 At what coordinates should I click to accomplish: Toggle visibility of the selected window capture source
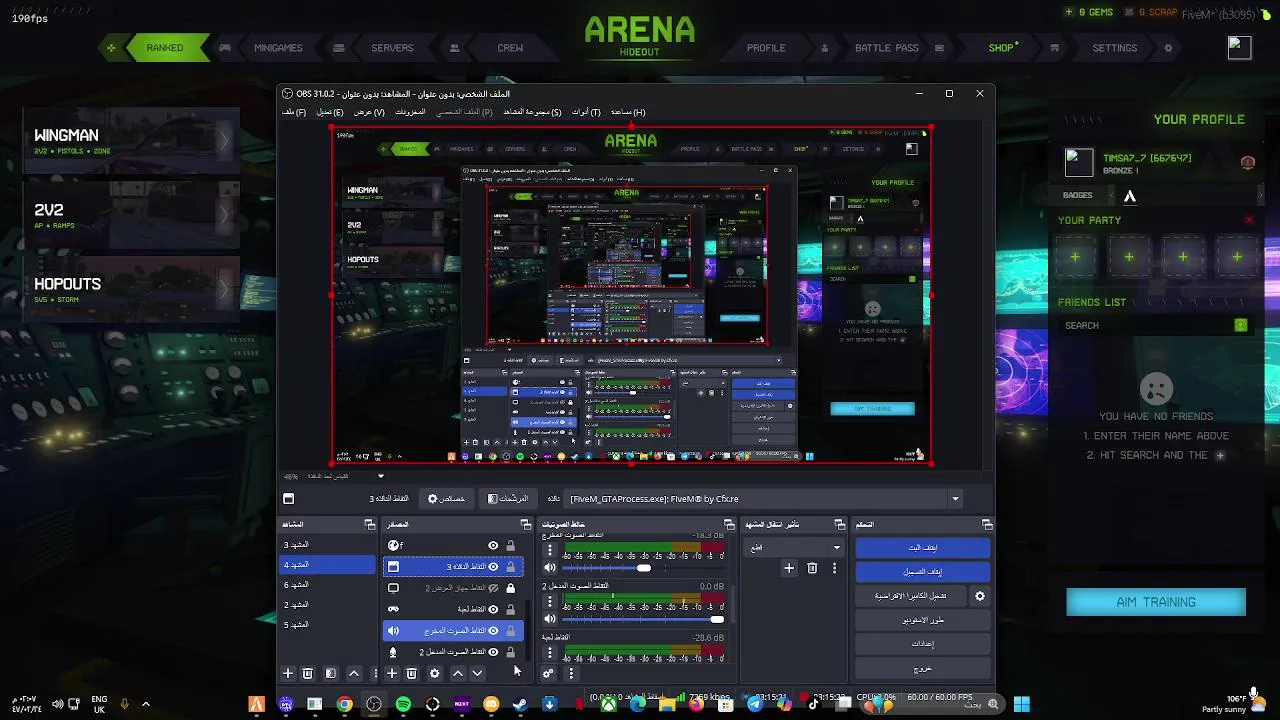click(x=493, y=566)
